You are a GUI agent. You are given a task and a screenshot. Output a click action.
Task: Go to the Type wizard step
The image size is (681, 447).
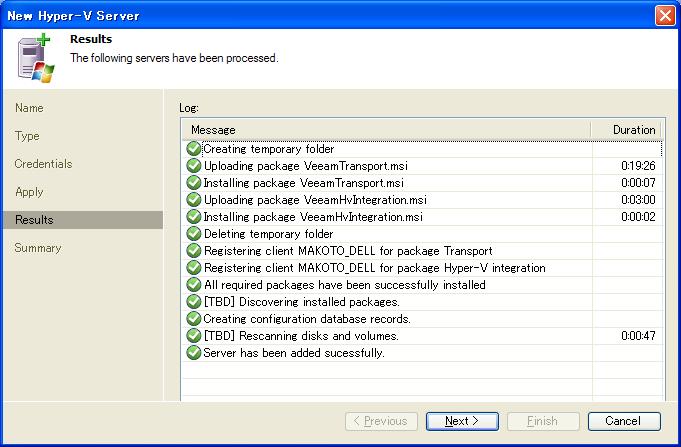pos(27,136)
